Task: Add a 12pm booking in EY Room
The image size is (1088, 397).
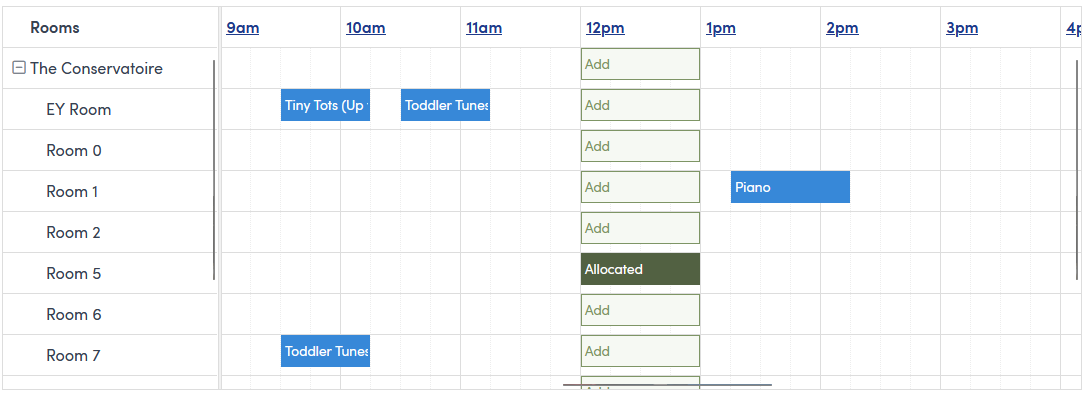Action: [x=640, y=105]
